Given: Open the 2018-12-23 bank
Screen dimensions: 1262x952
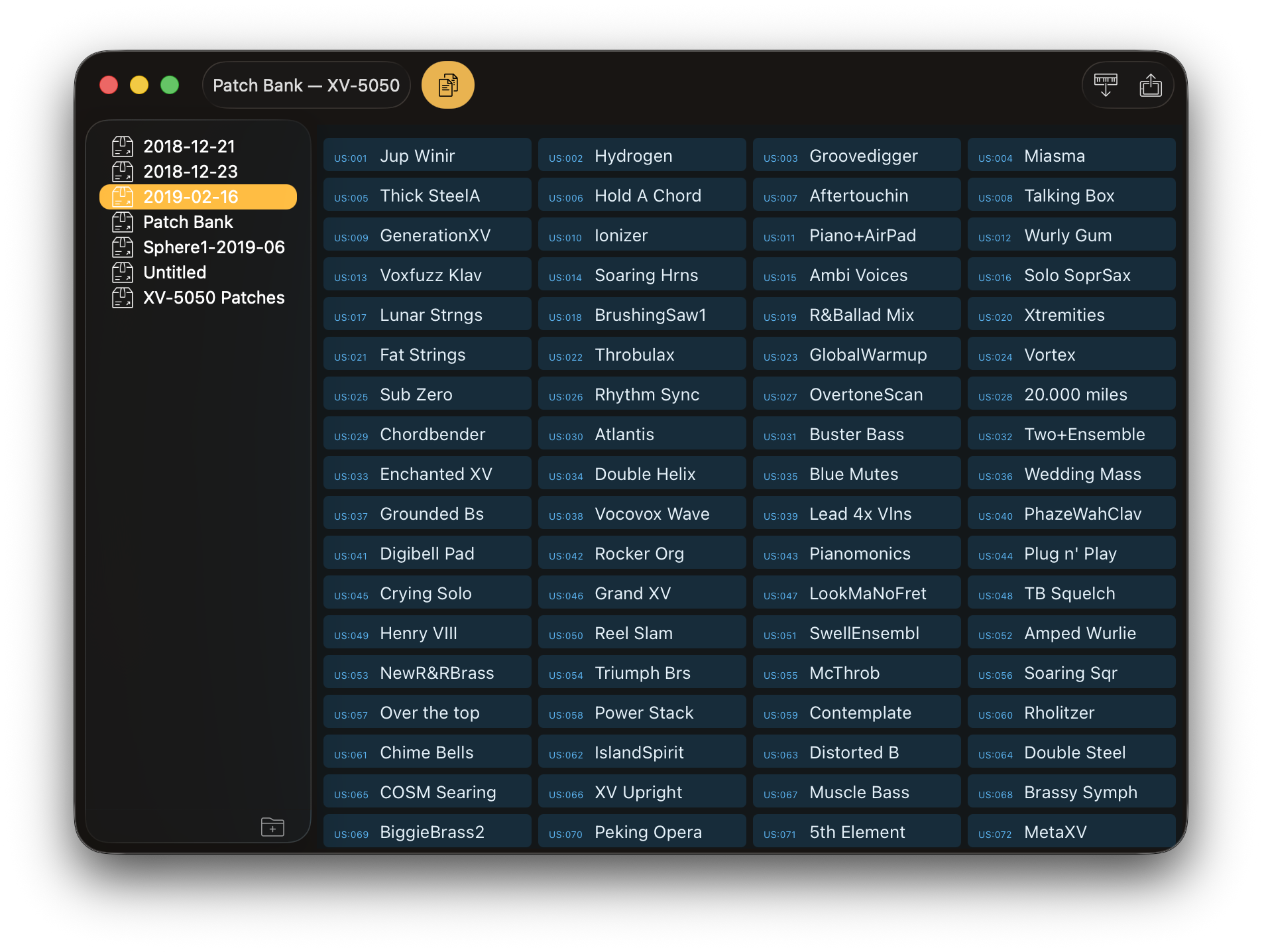Looking at the screenshot, I should (x=198, y=172).
